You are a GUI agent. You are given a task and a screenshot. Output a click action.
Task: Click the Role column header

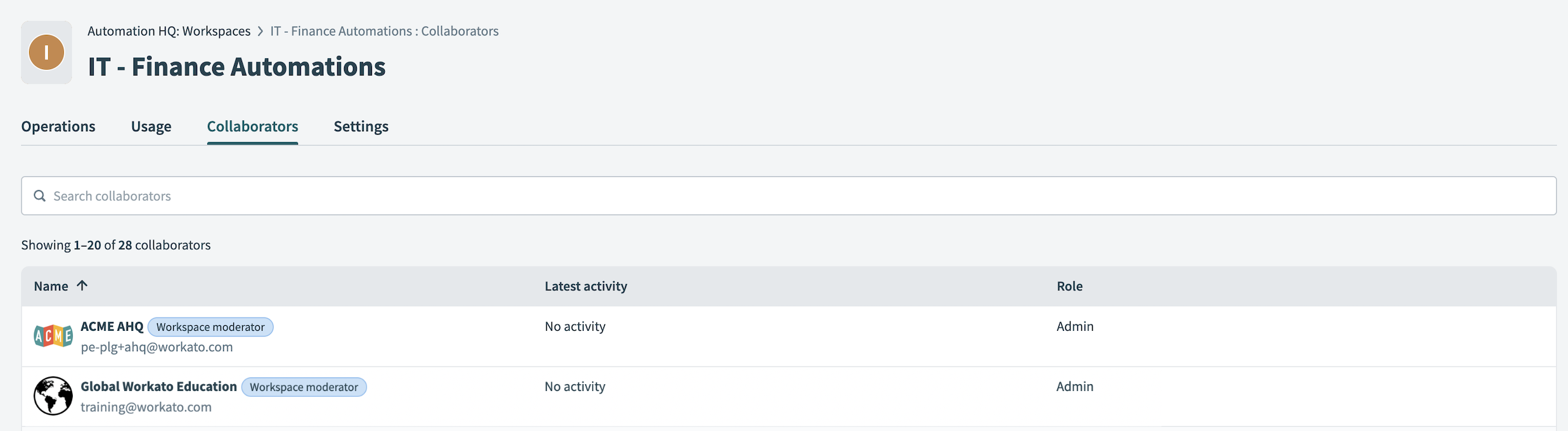tap(1069, 286)
